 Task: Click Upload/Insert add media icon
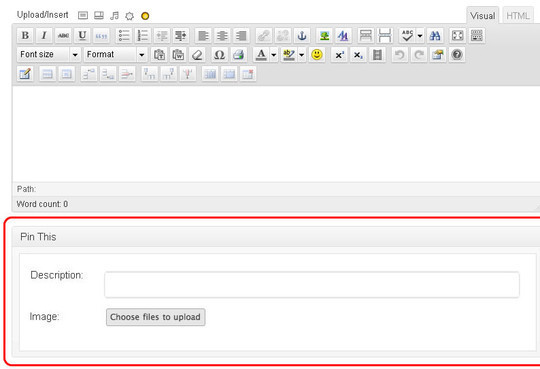[x=129, y=16]
